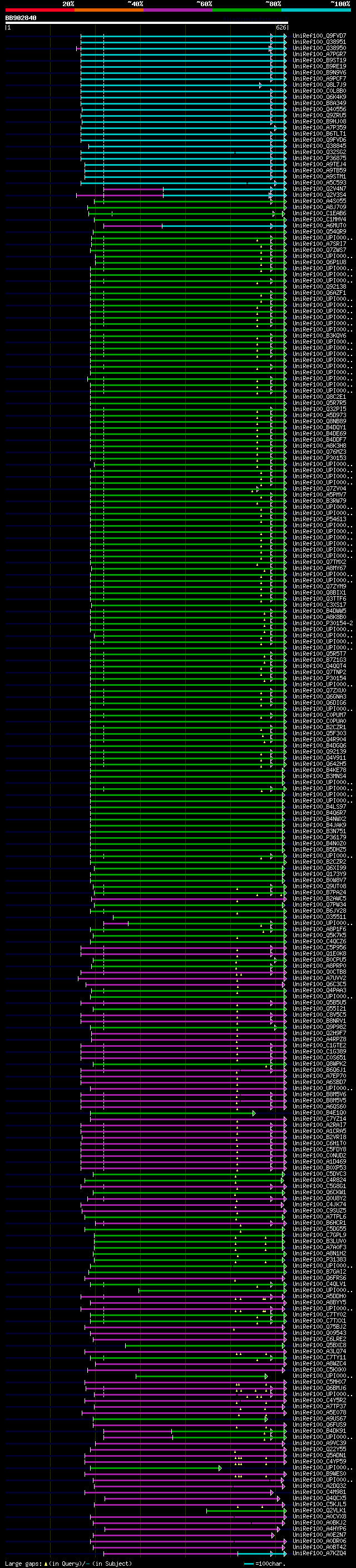Select the UniRef100_B9RE19 label
The image size is (356, 1568).
[x=319, y=67]
